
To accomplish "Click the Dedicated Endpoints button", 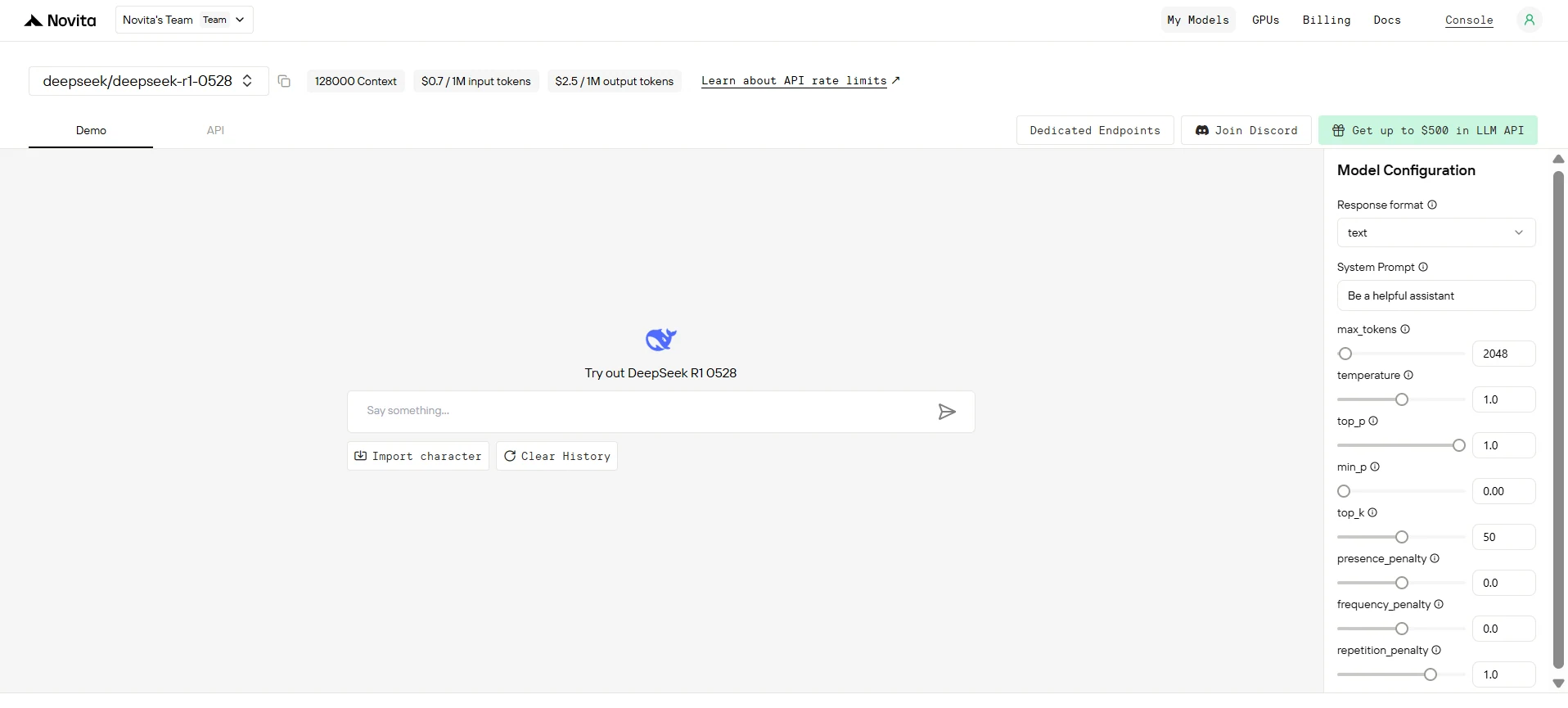I will pyautogui.click(x=1095, y=130).
